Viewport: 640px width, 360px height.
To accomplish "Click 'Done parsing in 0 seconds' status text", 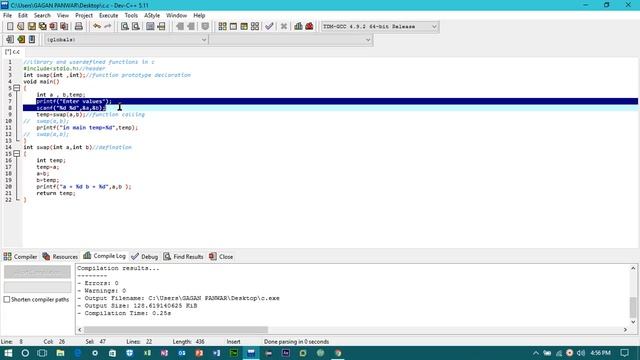I will 296,342.
